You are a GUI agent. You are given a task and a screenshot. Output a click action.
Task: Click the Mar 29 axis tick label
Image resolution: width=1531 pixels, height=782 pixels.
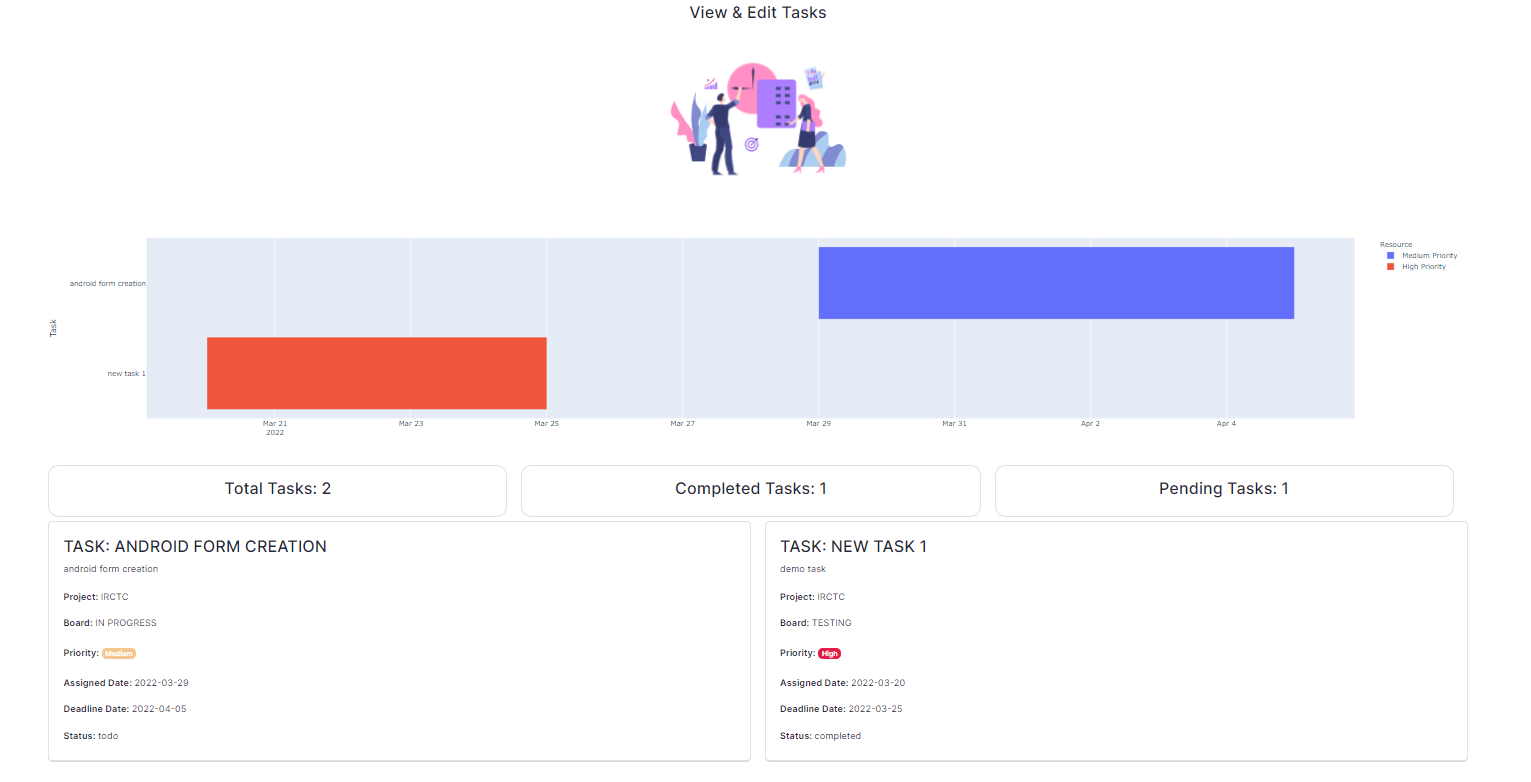819,424
